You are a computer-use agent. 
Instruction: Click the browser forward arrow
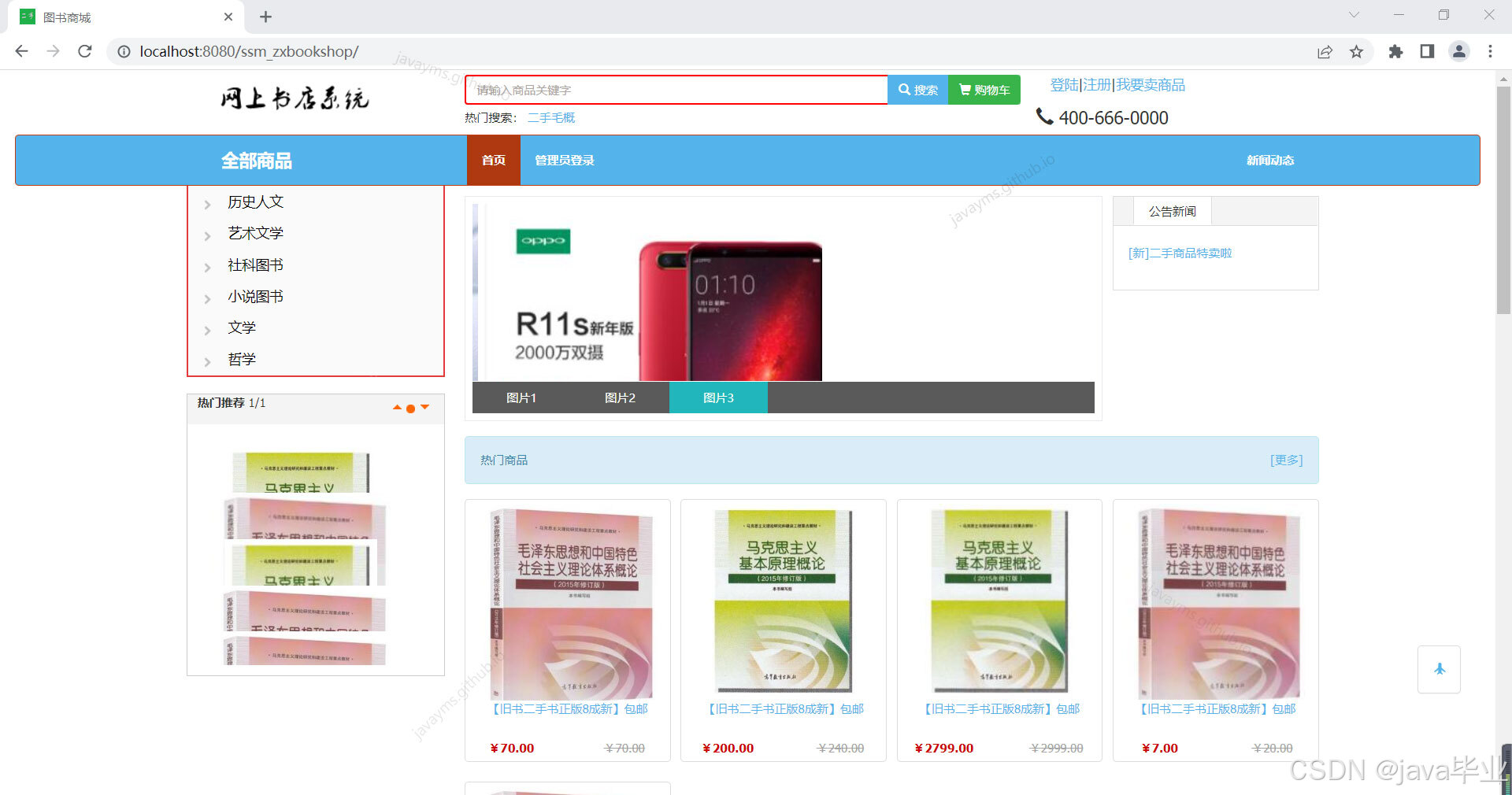click(53, 51)
